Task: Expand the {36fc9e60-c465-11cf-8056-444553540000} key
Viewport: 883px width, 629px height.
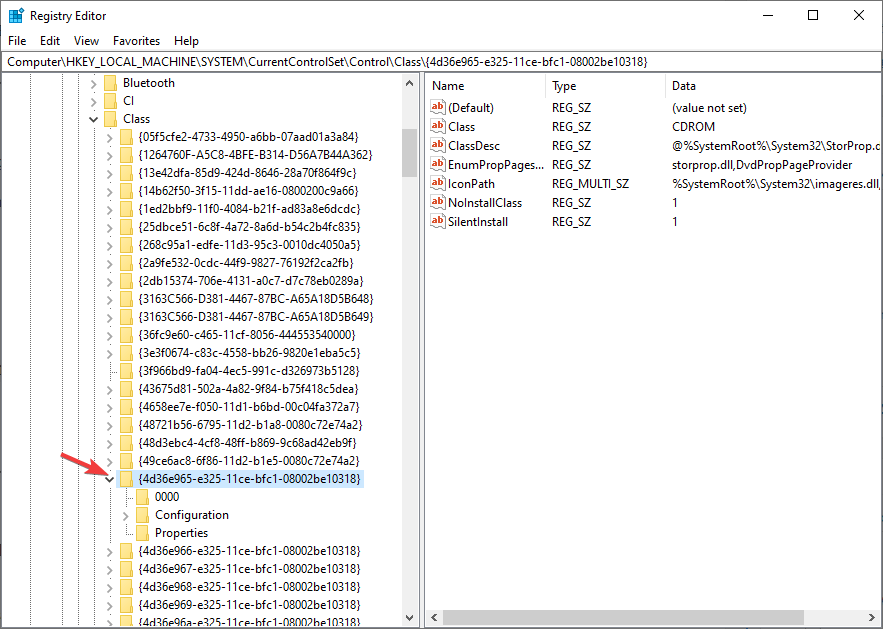Action: coord(110,336)
